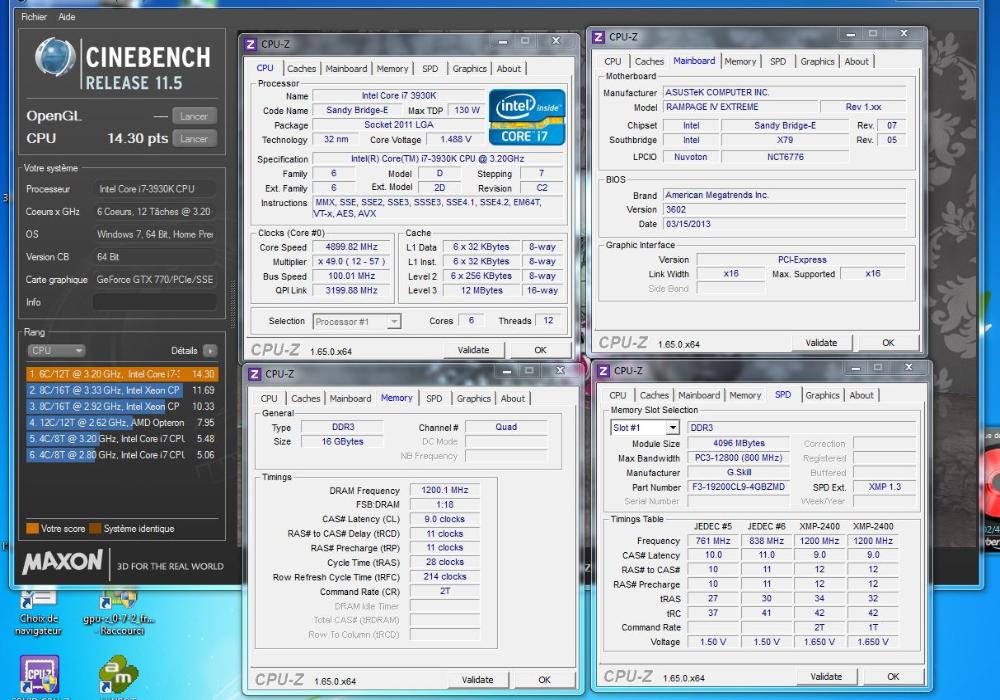1000x700 pixels.
Task: Click the CPU-Z Z icon of SPD window
Action: 603,370
